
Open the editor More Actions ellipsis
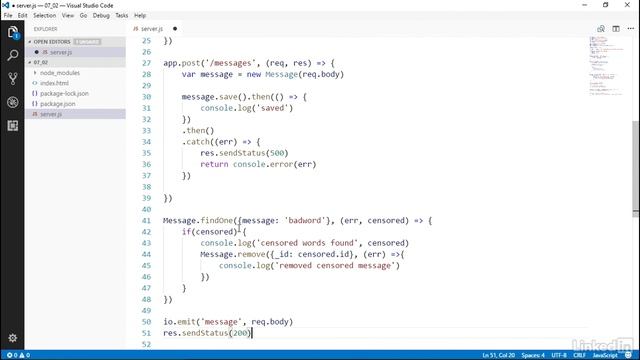coord(631,29)
